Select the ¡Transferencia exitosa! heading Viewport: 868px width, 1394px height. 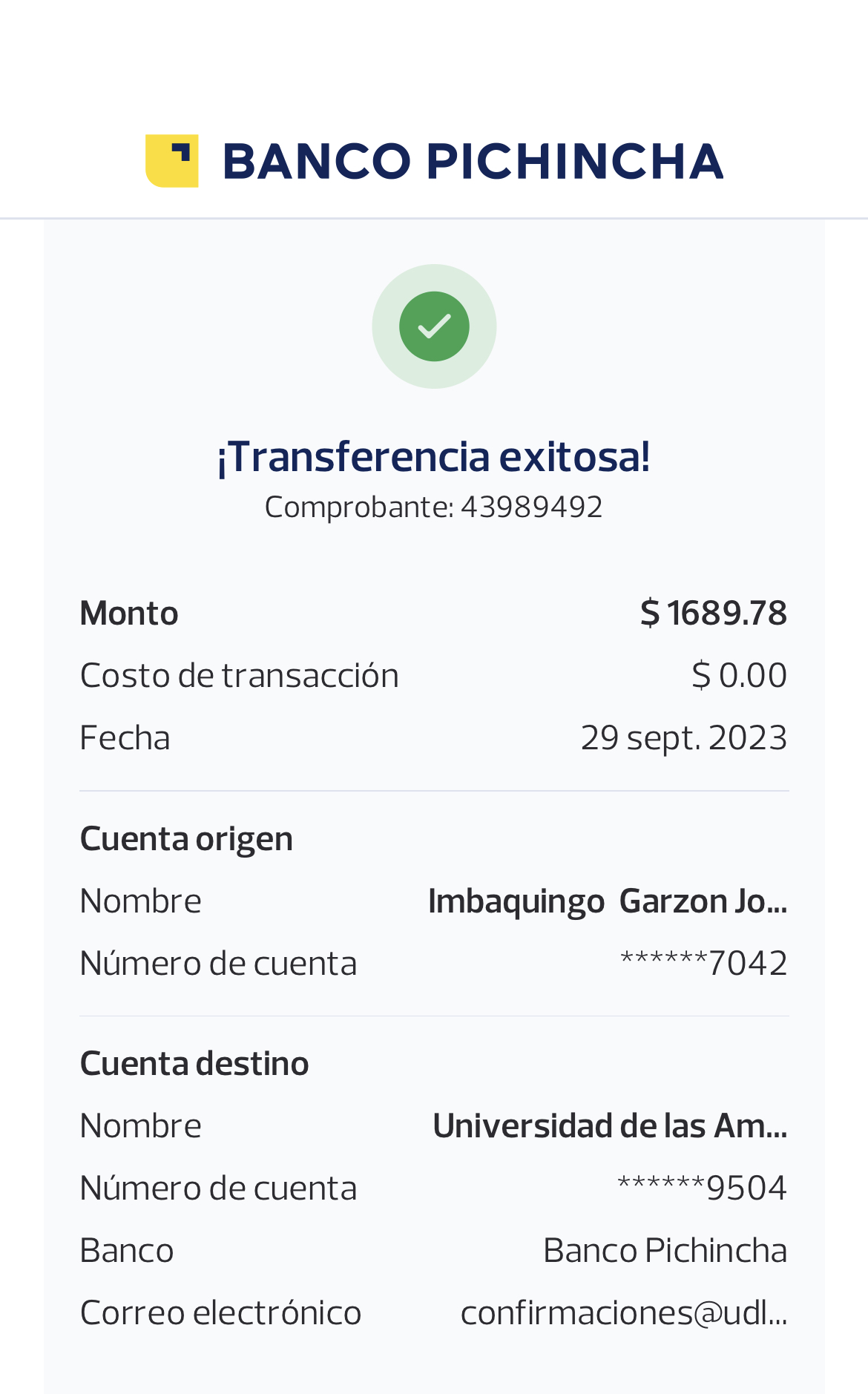point(434,456)
